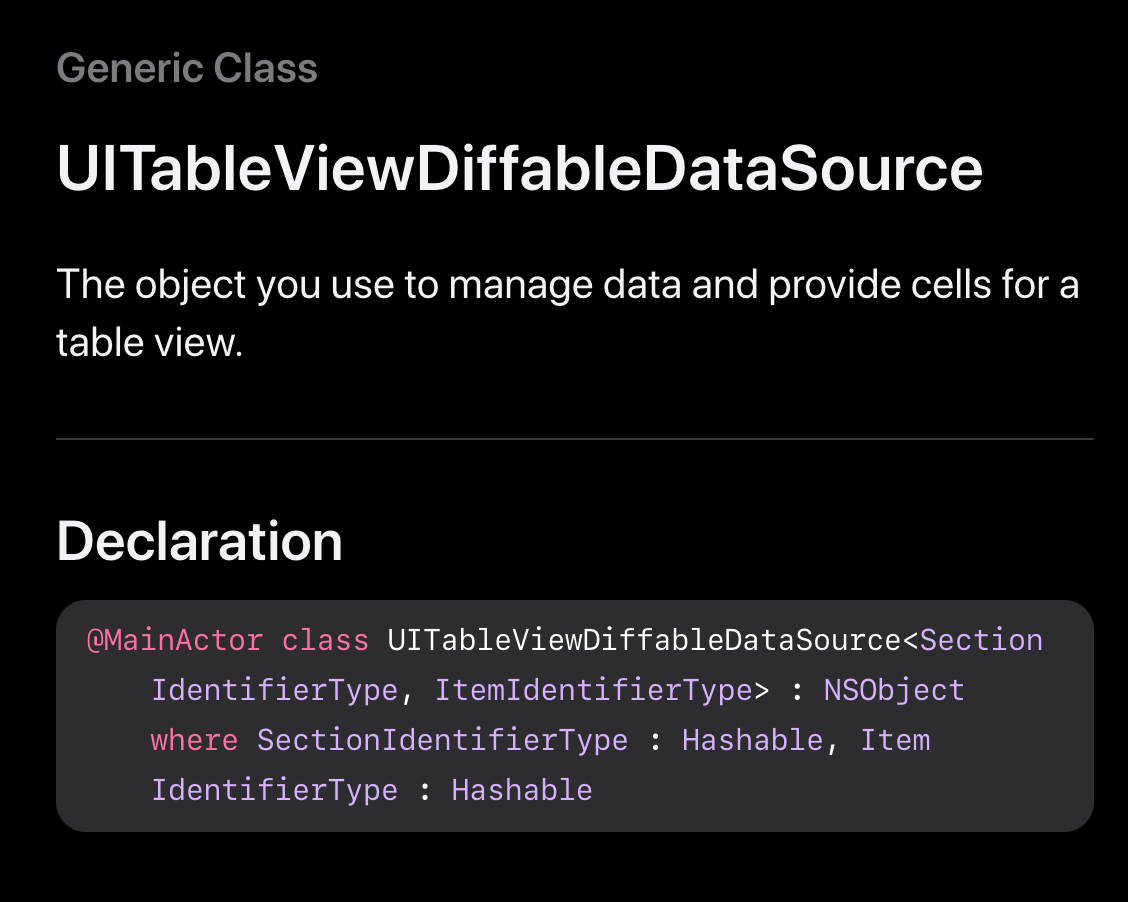
Task: Click UITableViewDiffableDataSource inside the code block
Action: pos(644,641)
